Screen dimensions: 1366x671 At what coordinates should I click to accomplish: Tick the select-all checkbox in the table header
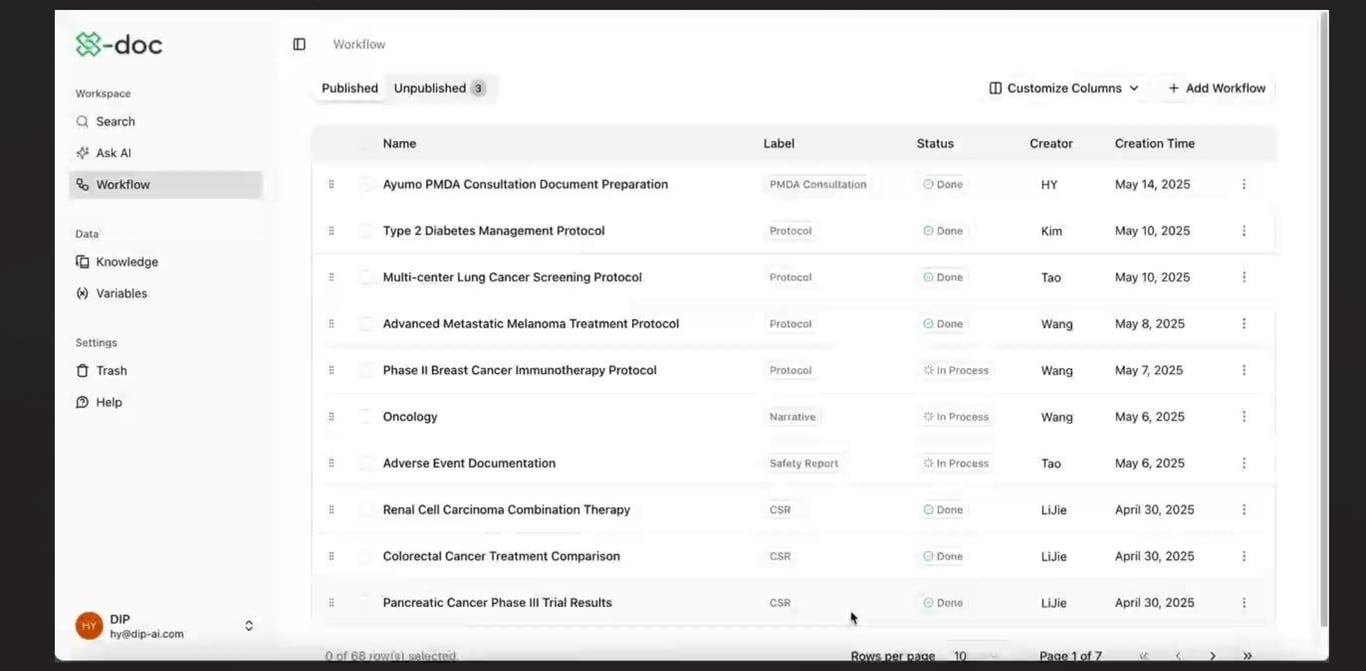click(x=366, y=143)
